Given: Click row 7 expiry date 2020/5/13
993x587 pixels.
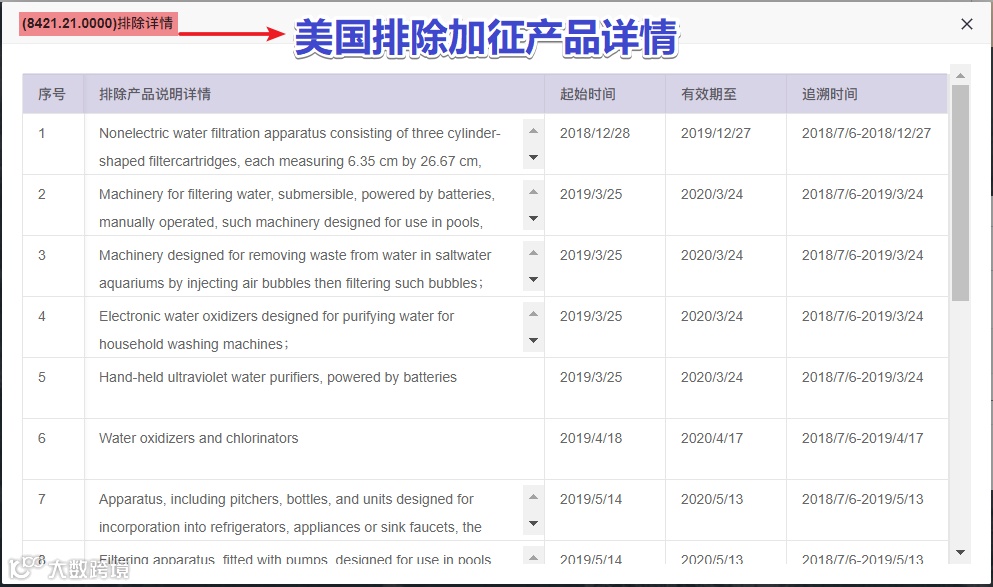Looking at the screenshot, I should [712, 499].
